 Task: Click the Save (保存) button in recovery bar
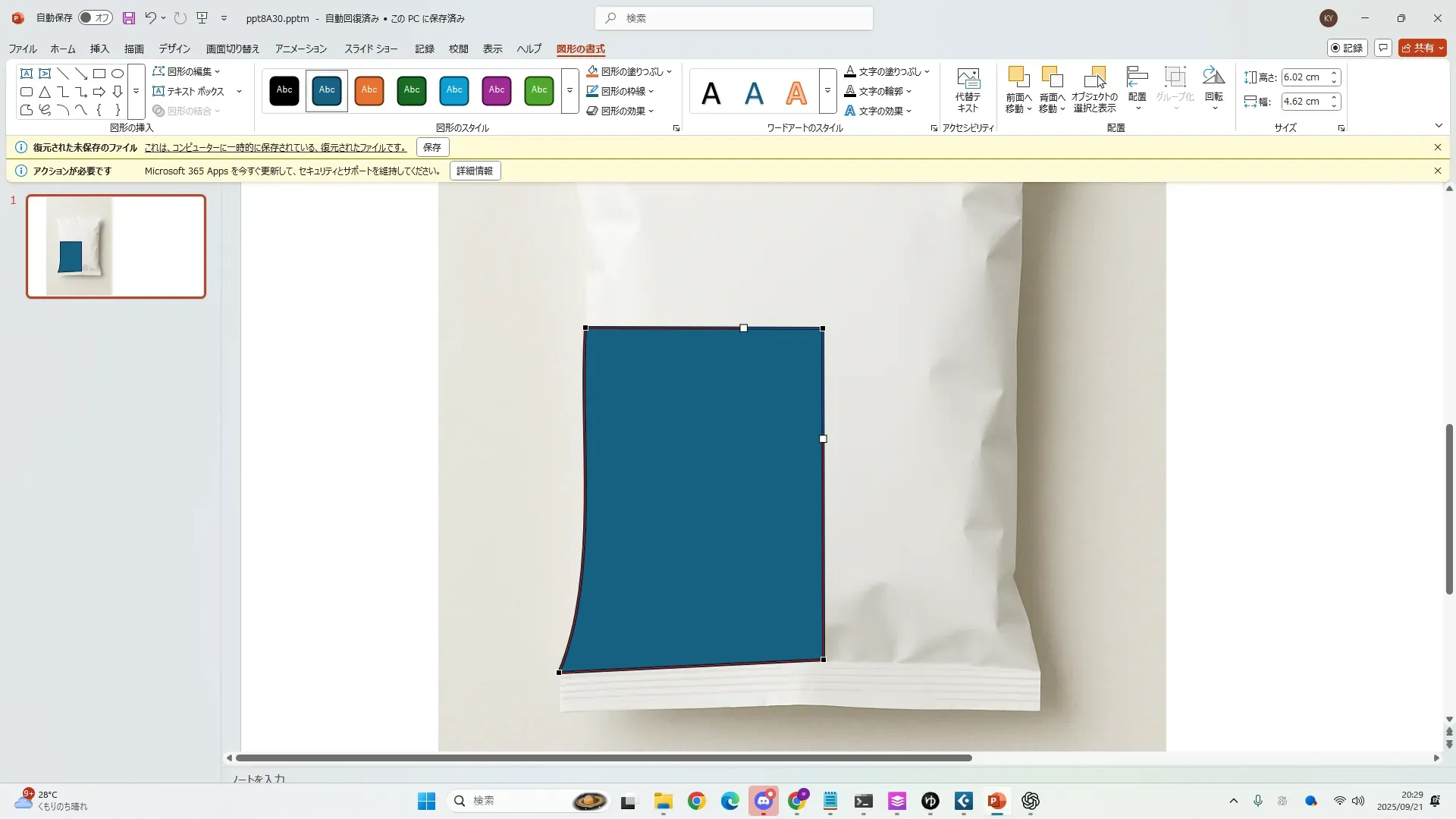pyautogui.click(x=432, y=147)
